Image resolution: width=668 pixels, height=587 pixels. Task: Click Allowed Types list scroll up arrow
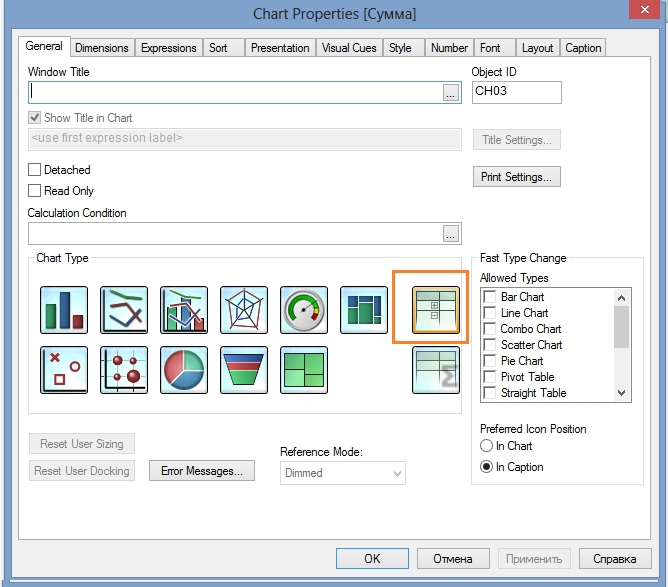622,298
